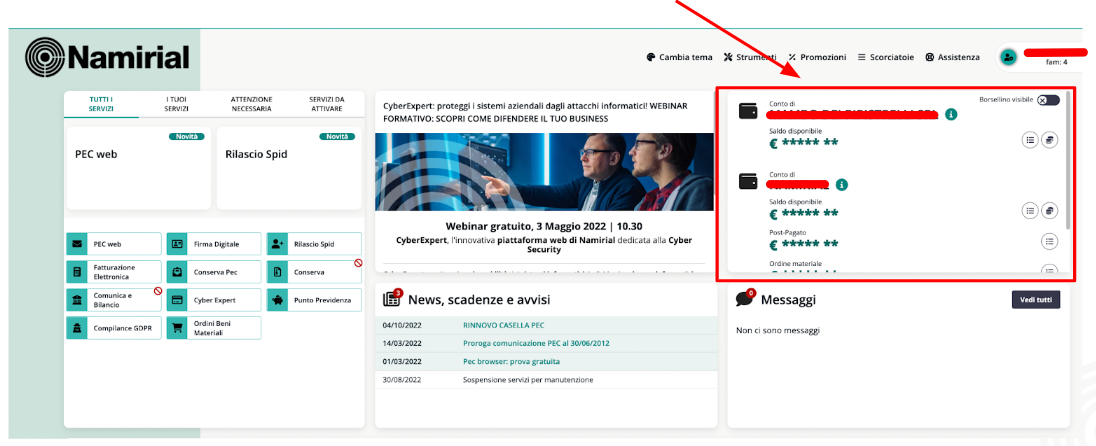The height and width of the screenshot is (446, 1096).
Task: Open the Compilance GDPR service tile
Action: tap(114, 328)
